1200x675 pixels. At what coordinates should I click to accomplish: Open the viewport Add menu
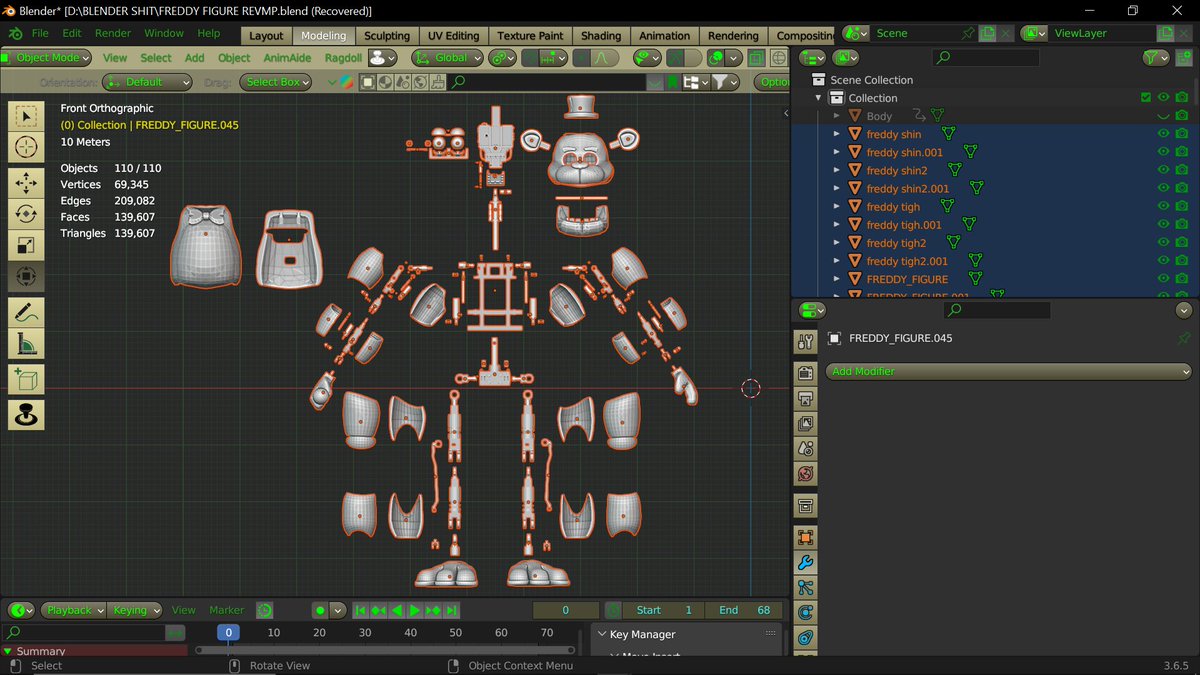click(195, 58)
